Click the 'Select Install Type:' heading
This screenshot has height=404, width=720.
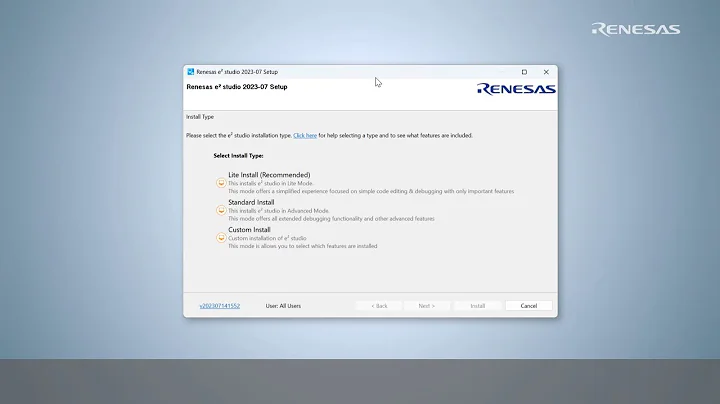click(x=238, y=156)
